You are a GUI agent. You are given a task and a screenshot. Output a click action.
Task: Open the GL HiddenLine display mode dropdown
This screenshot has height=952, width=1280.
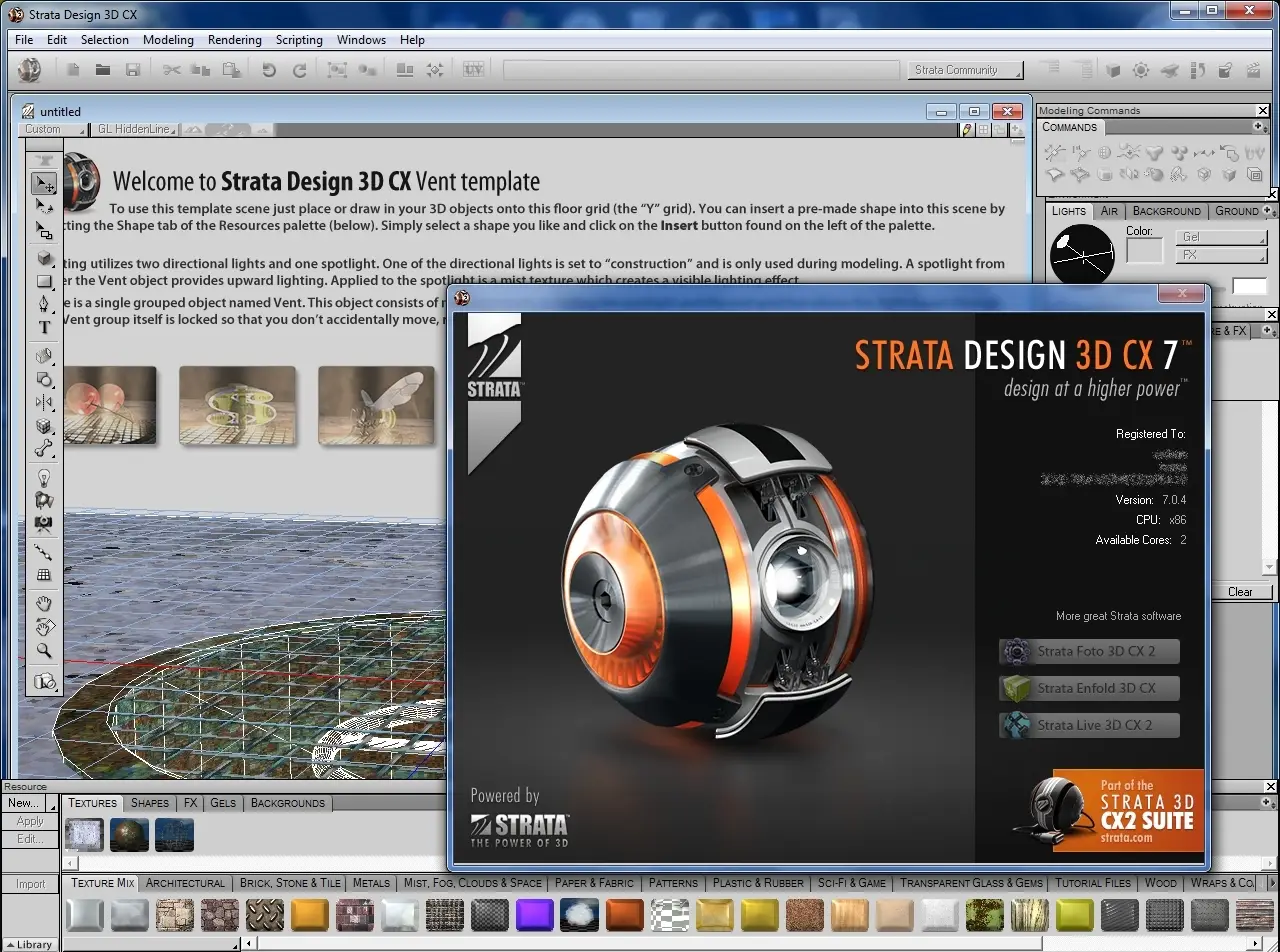coord(134,129)
